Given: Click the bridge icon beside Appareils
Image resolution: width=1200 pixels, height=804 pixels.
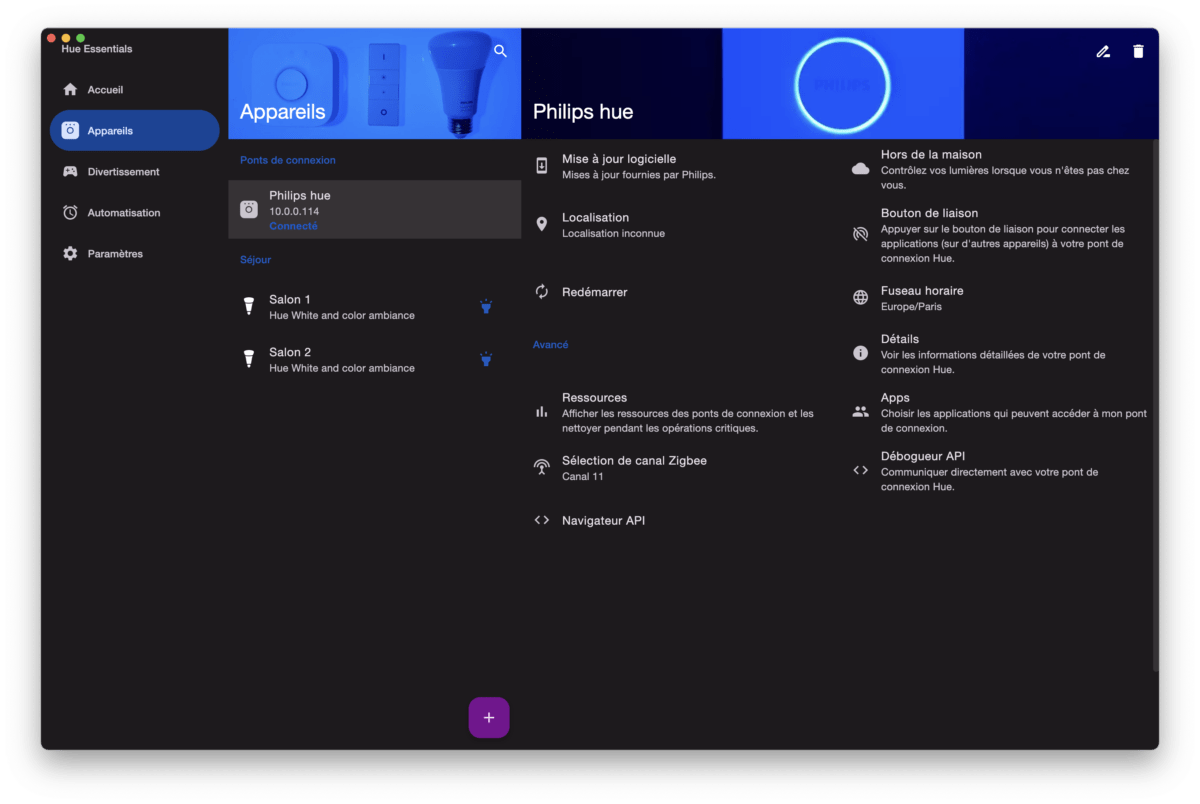Looking at the screenshot, I should click(x=70, y=131).
